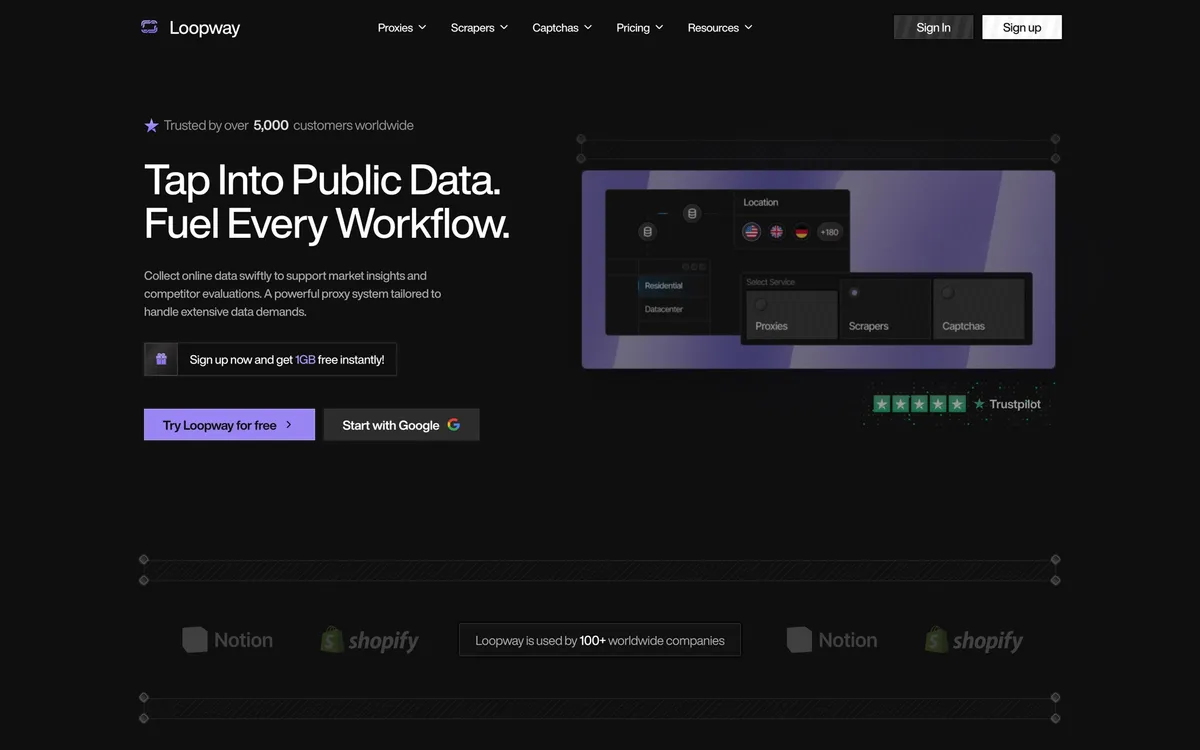Click 'Trusted by over 5,000 customers worldwide' text
The width and height of the screenshot is (1200, 750).
point(288,126)
